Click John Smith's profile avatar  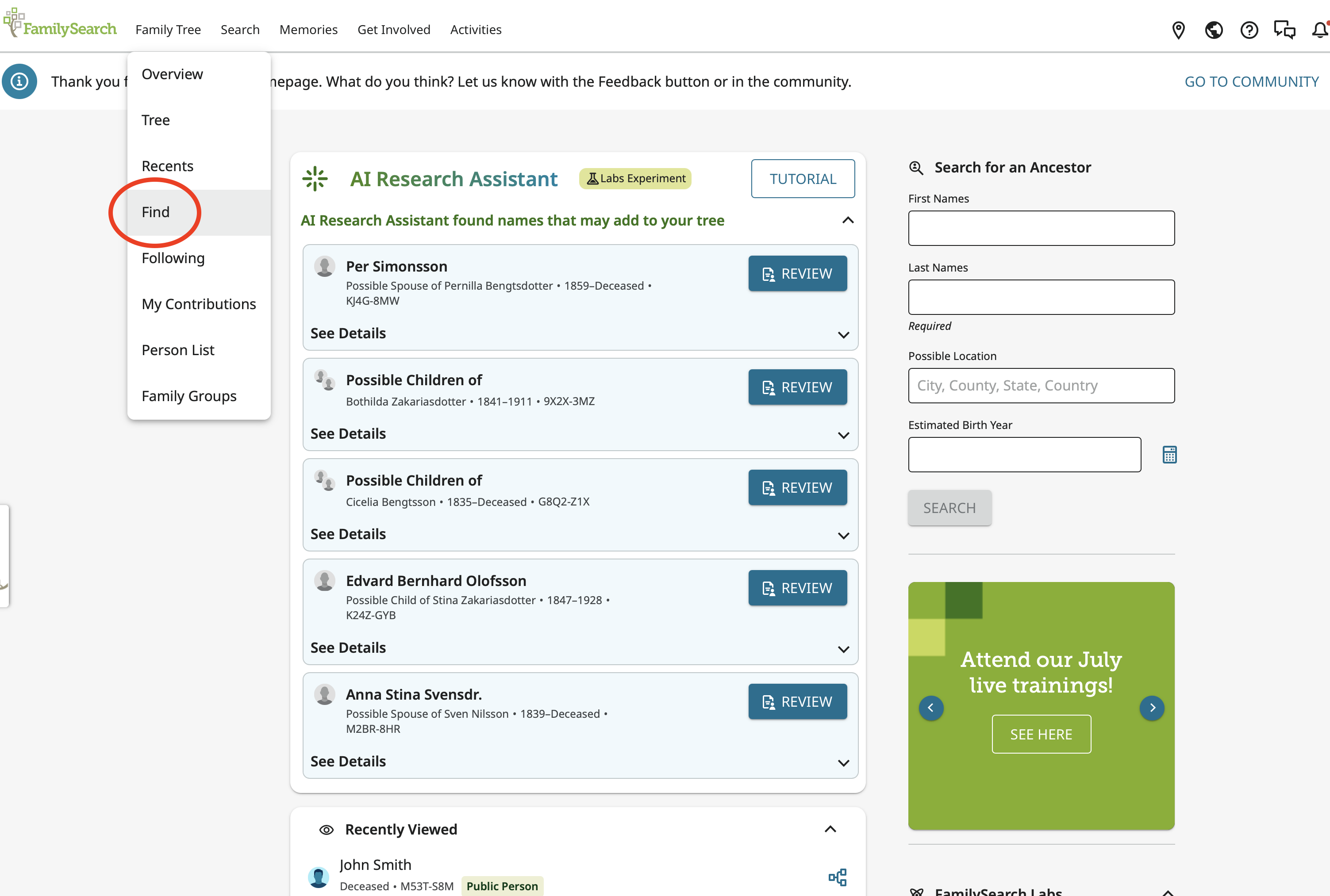[319, 877]
